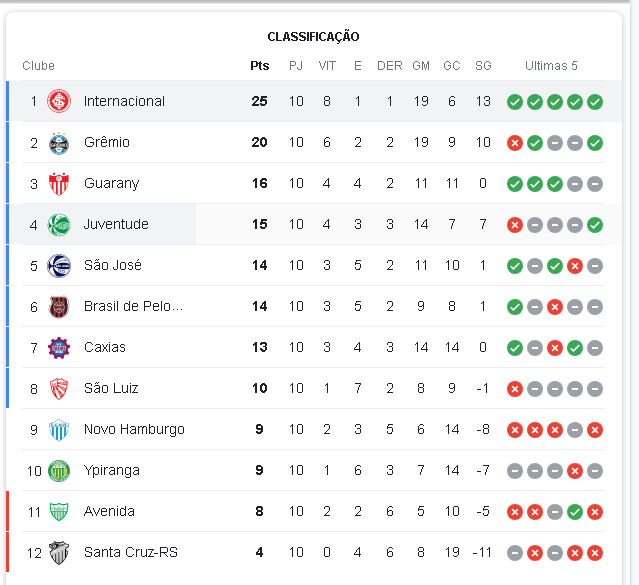Click the CLASSIFICAÇÃO table title
This screenshot has width=639, height=585.
coord(313,37)
